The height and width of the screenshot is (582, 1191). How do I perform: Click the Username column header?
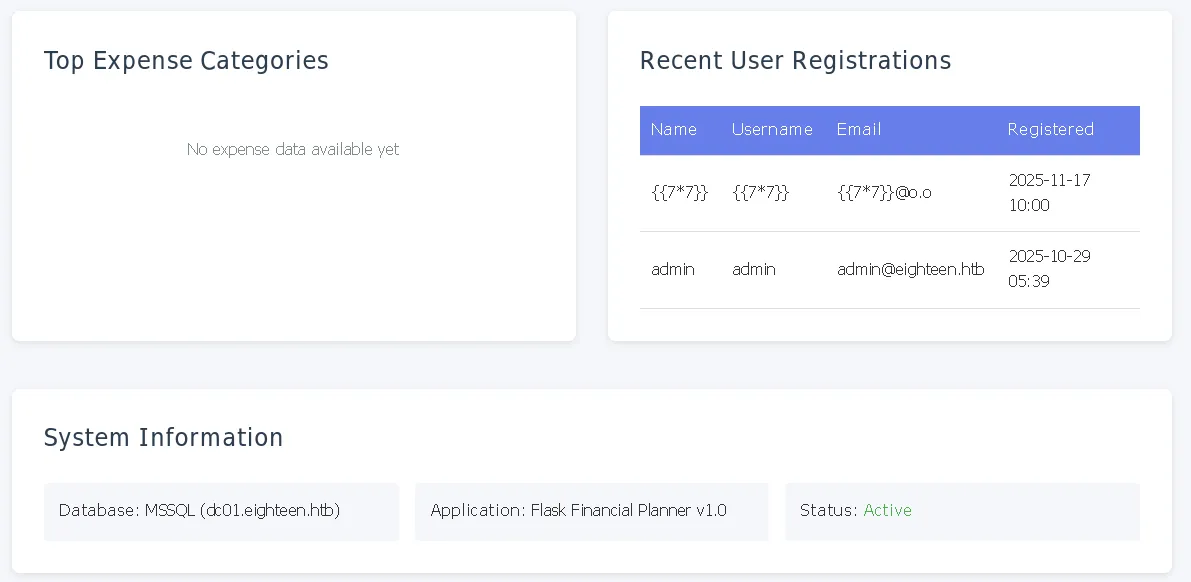pyautogui.click(x=771, y=130)
